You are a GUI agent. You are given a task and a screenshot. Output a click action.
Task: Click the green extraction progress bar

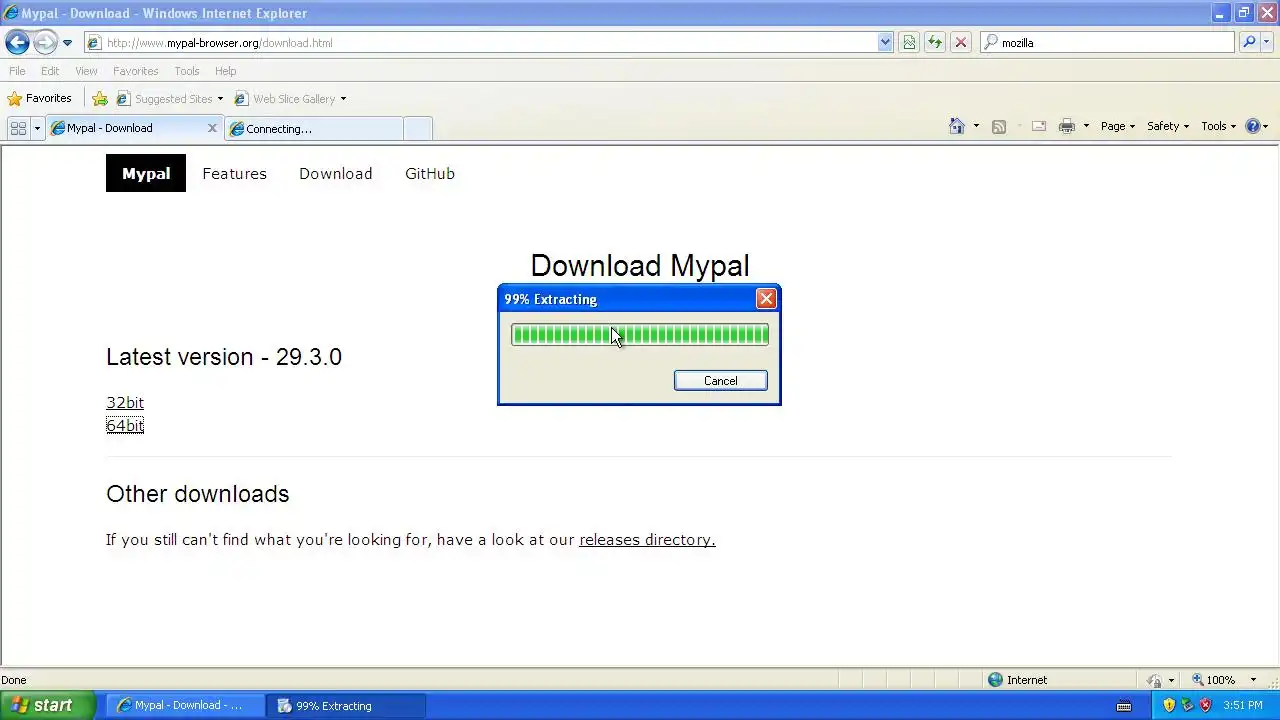point(640,335)
